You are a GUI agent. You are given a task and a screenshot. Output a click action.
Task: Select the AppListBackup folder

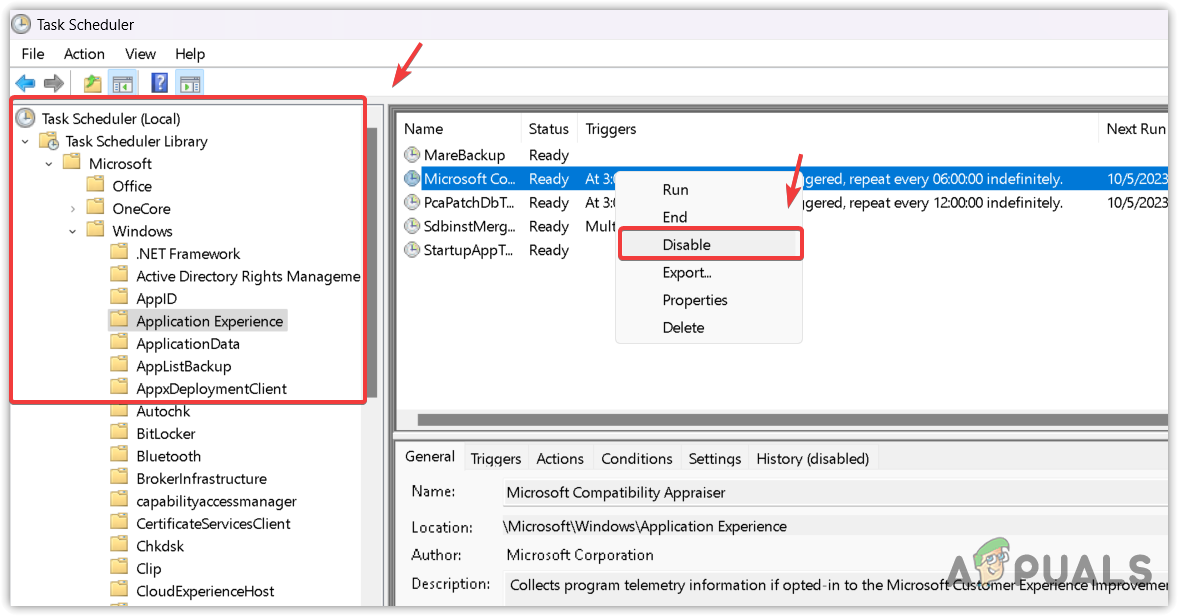click(x=183, y=367)
